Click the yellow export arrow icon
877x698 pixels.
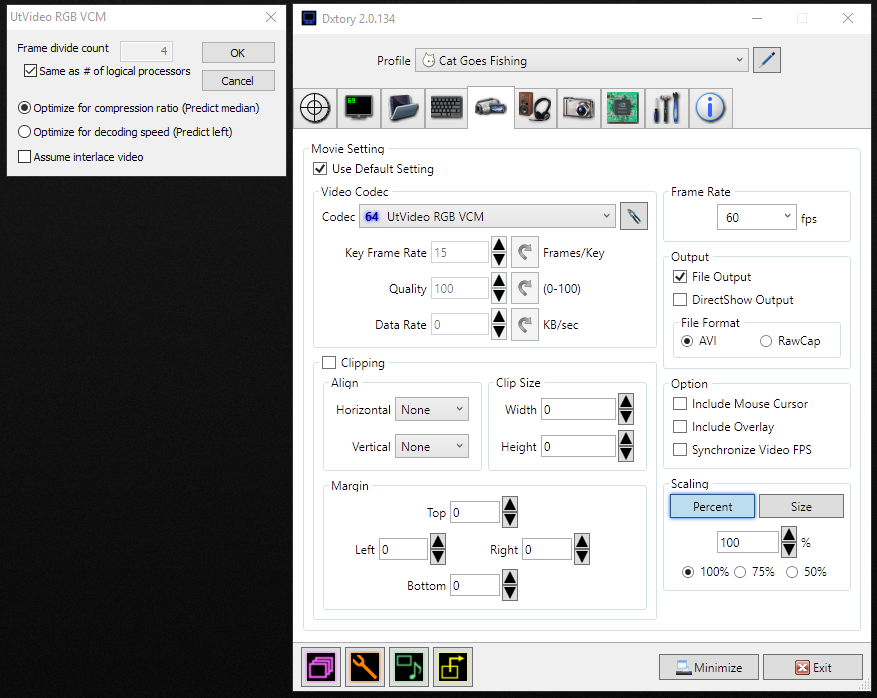(452, 667)
